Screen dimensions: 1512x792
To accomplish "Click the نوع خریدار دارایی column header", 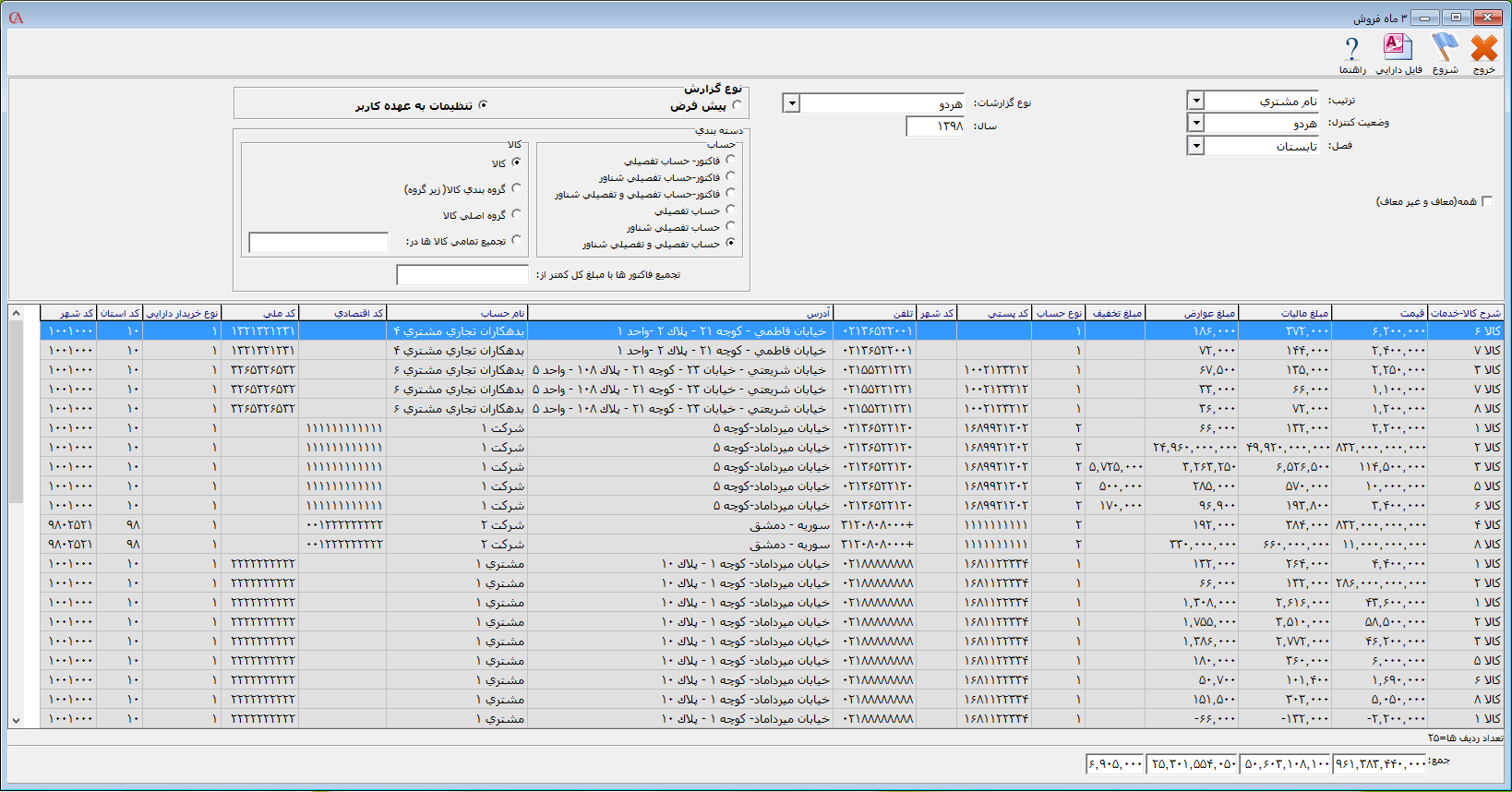I will (x=182, y=313).
